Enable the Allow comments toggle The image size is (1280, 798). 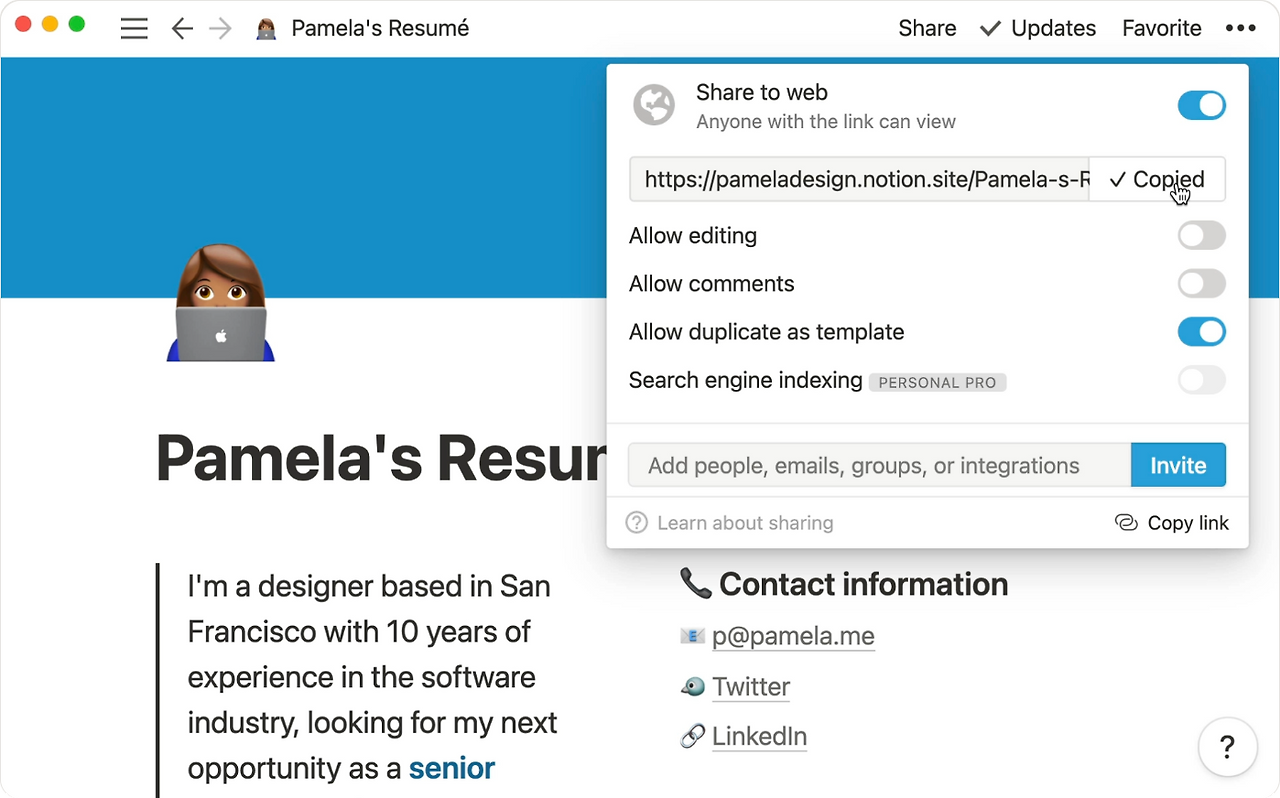coord(1201,284)
